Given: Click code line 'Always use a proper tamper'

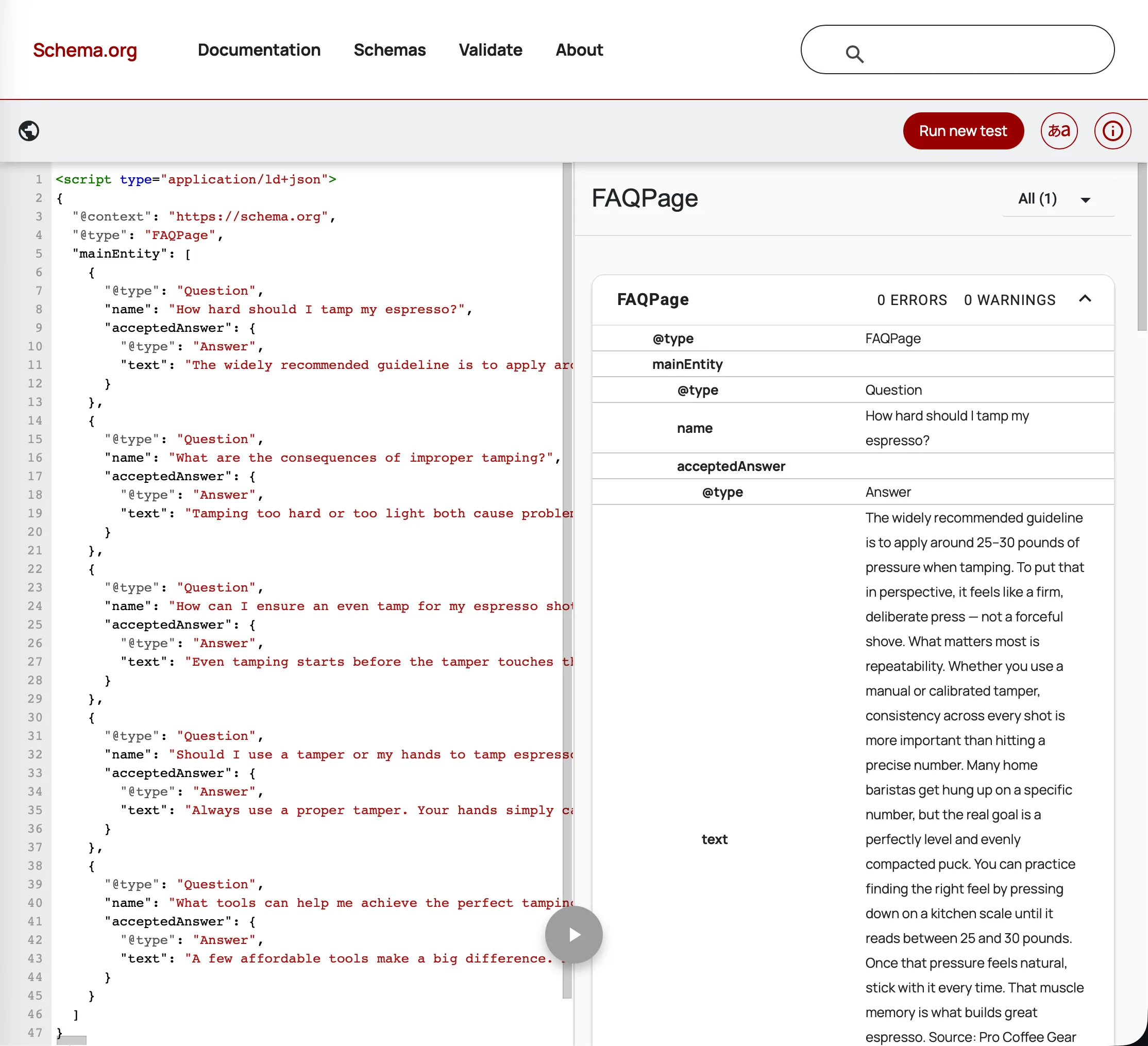Looking at the screenshot, I should coord(347,811).
